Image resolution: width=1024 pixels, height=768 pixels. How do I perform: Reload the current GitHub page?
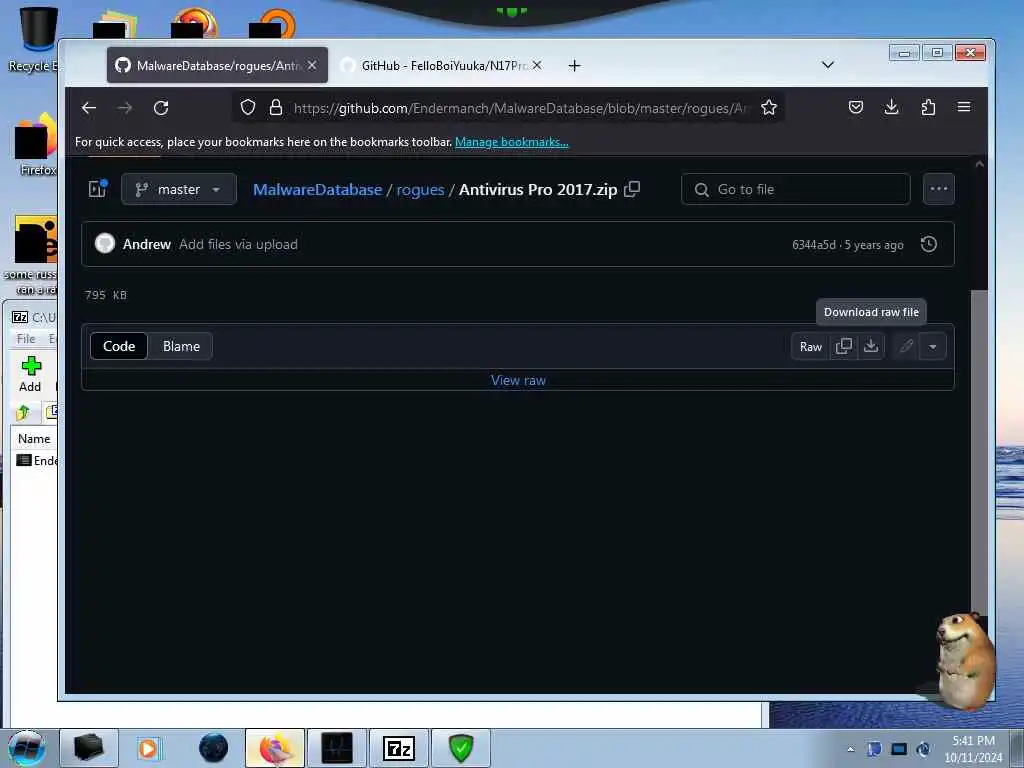161,108
